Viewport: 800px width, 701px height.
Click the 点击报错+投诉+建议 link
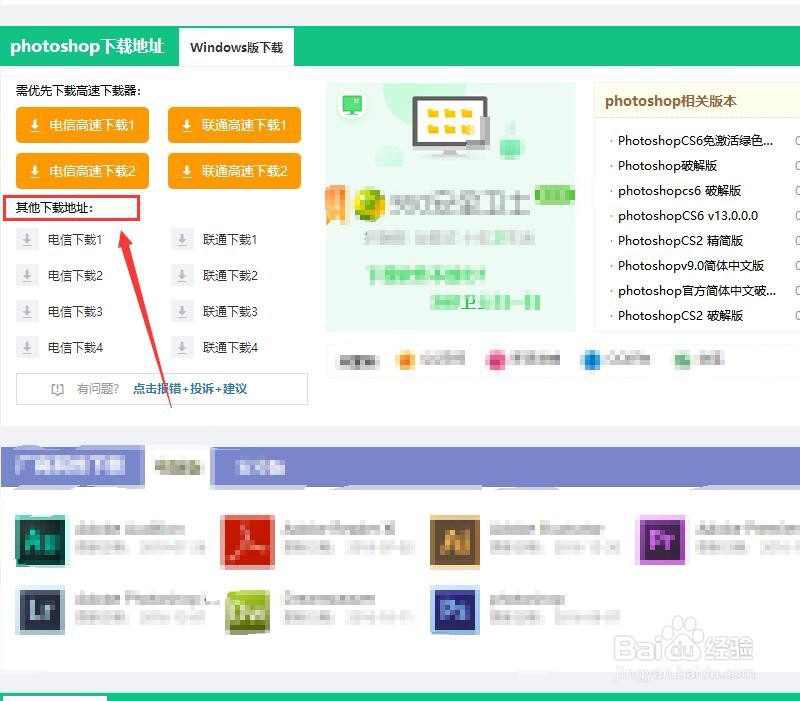(x=190, y=389)
